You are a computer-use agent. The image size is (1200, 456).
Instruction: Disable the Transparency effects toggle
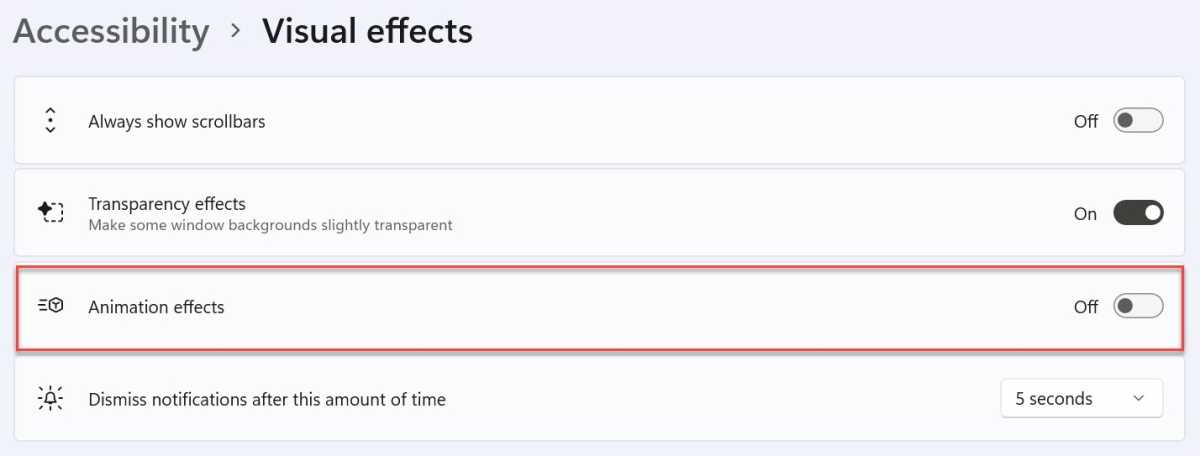1138,213
